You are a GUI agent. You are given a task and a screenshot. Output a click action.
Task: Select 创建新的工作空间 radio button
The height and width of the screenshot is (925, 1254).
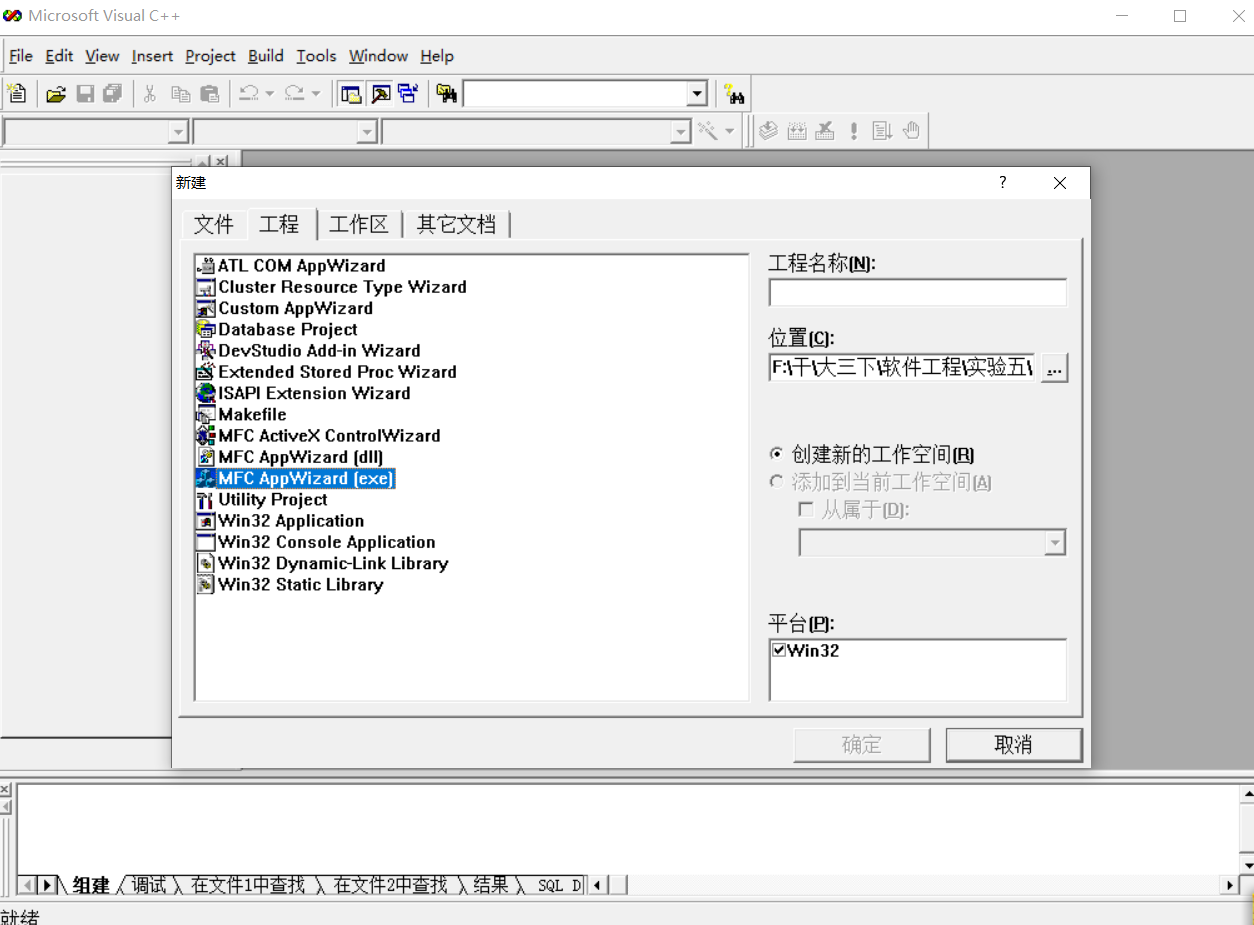click(776, 454)
